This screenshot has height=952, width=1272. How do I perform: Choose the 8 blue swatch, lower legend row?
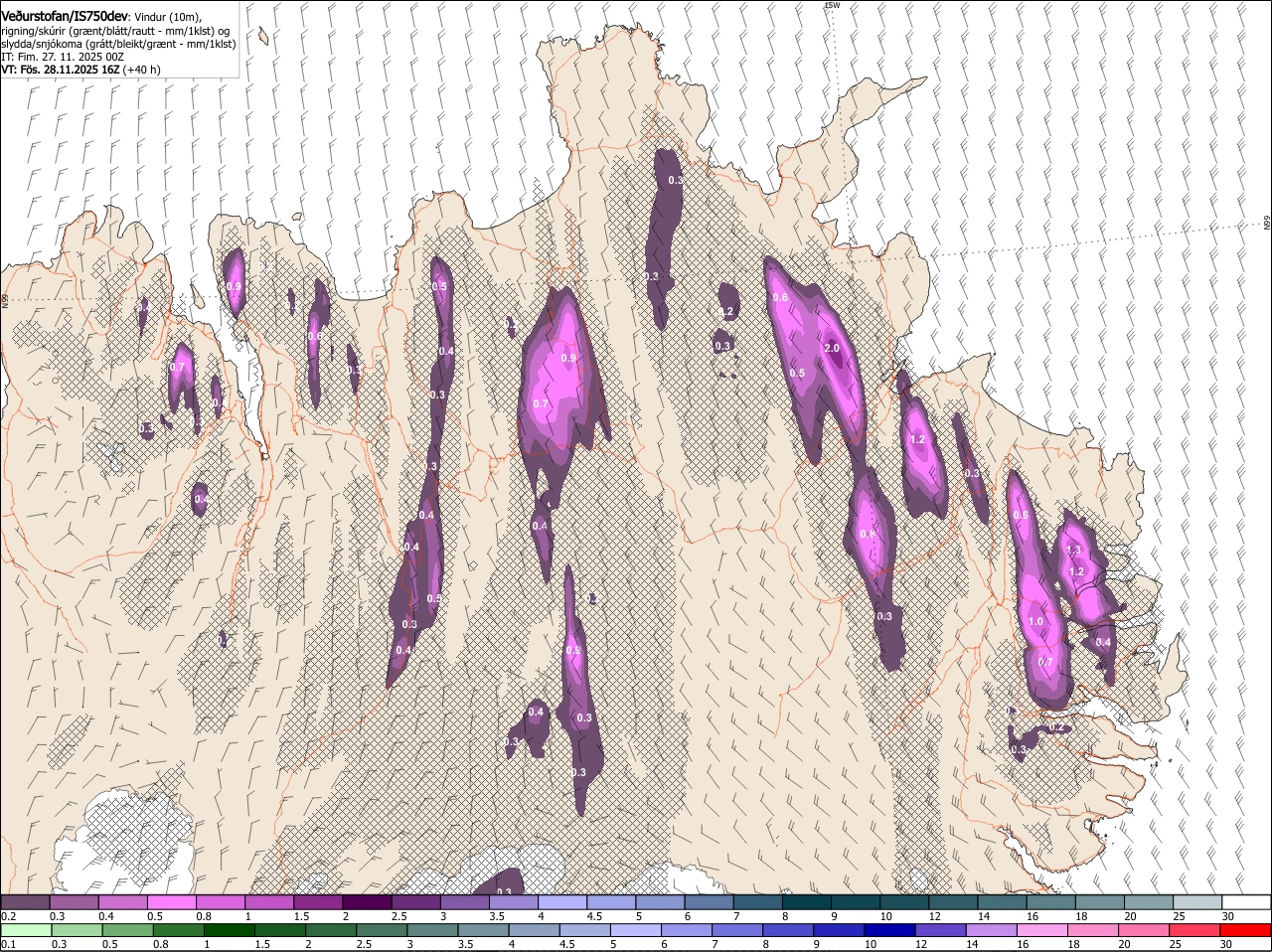[787, 931]
